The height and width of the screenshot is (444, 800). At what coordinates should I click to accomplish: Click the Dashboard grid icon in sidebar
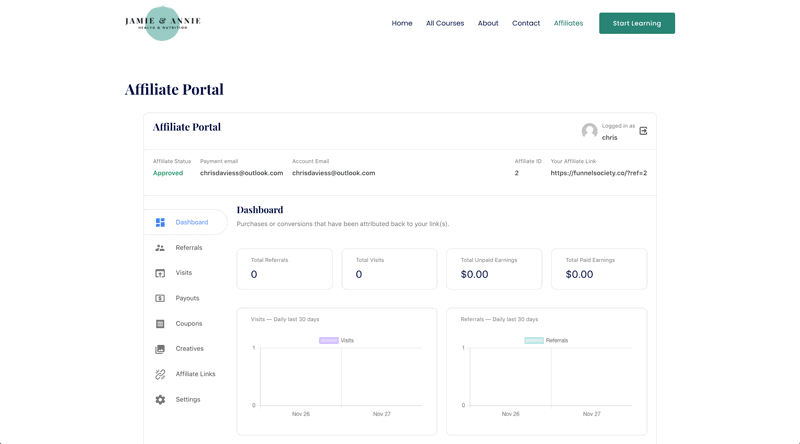pyautogui.click(x=160, y=223)
